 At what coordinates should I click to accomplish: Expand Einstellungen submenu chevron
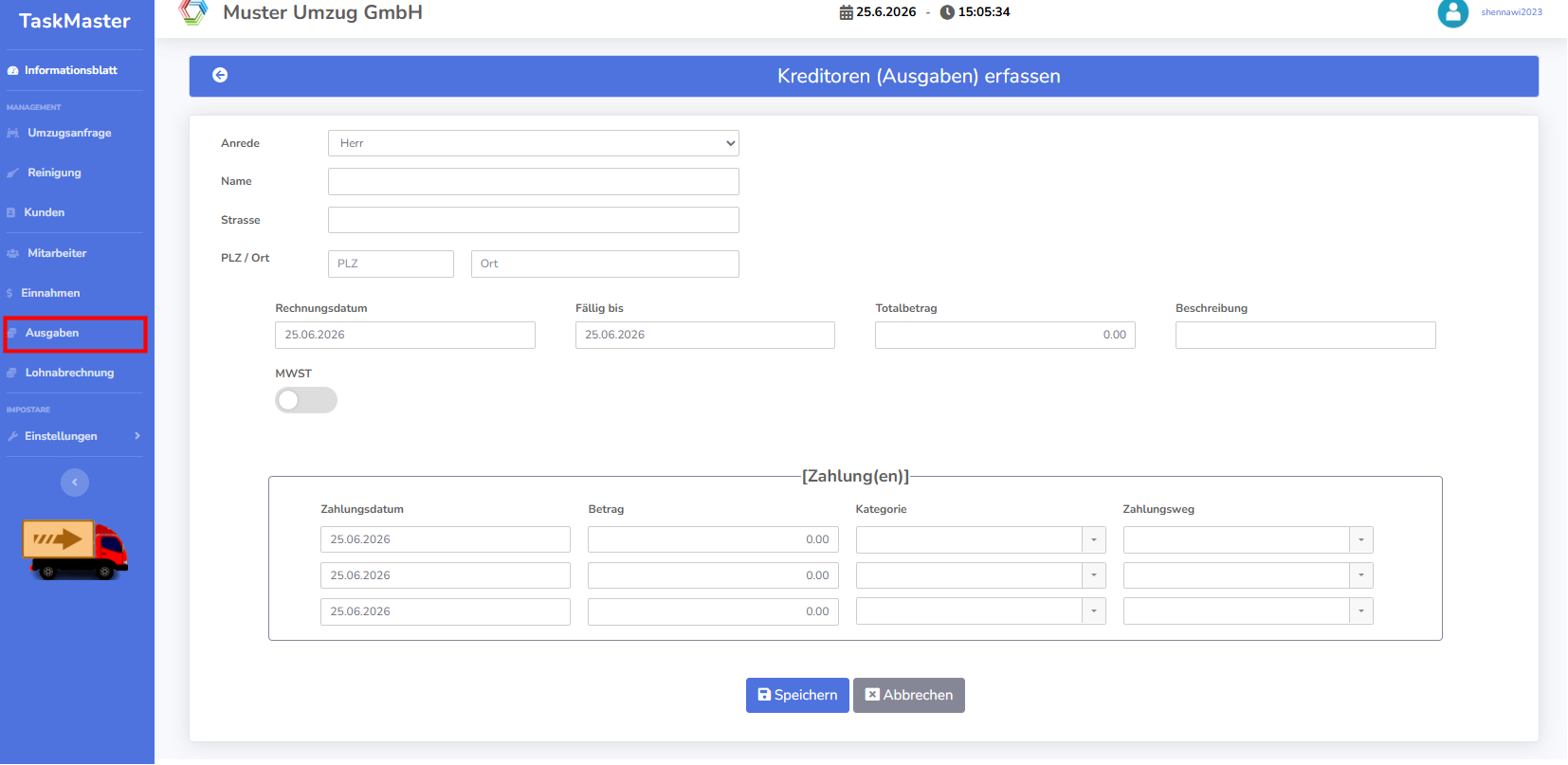137,436
